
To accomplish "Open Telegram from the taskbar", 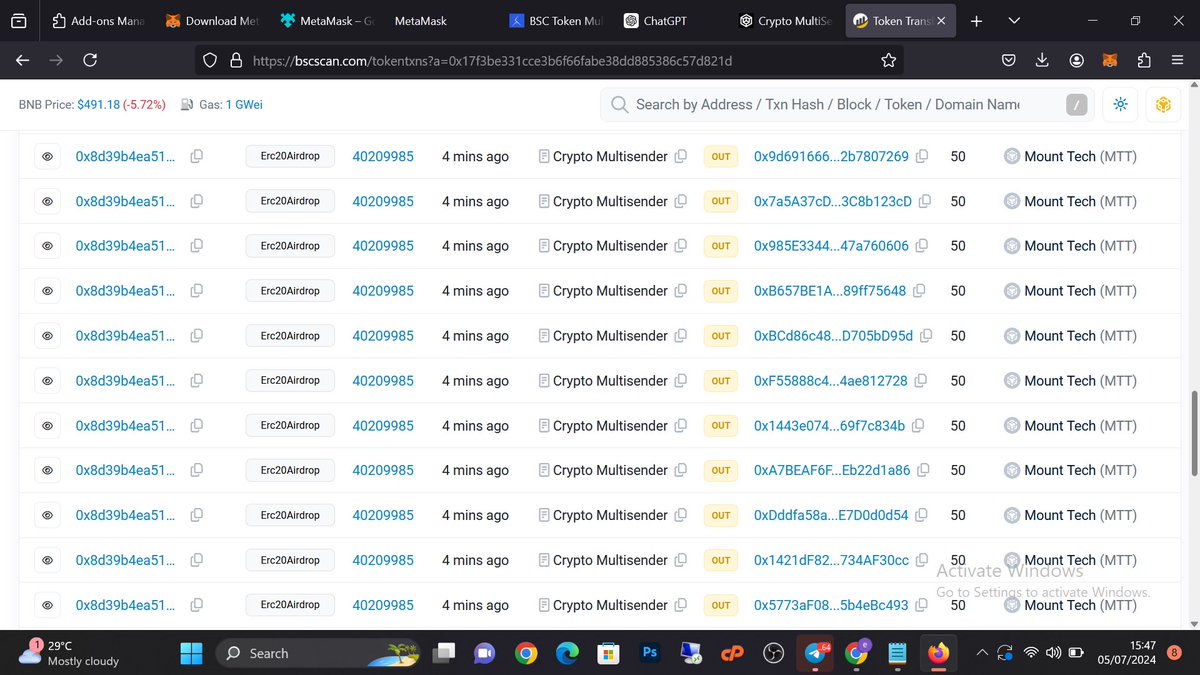I will point(816,653).
